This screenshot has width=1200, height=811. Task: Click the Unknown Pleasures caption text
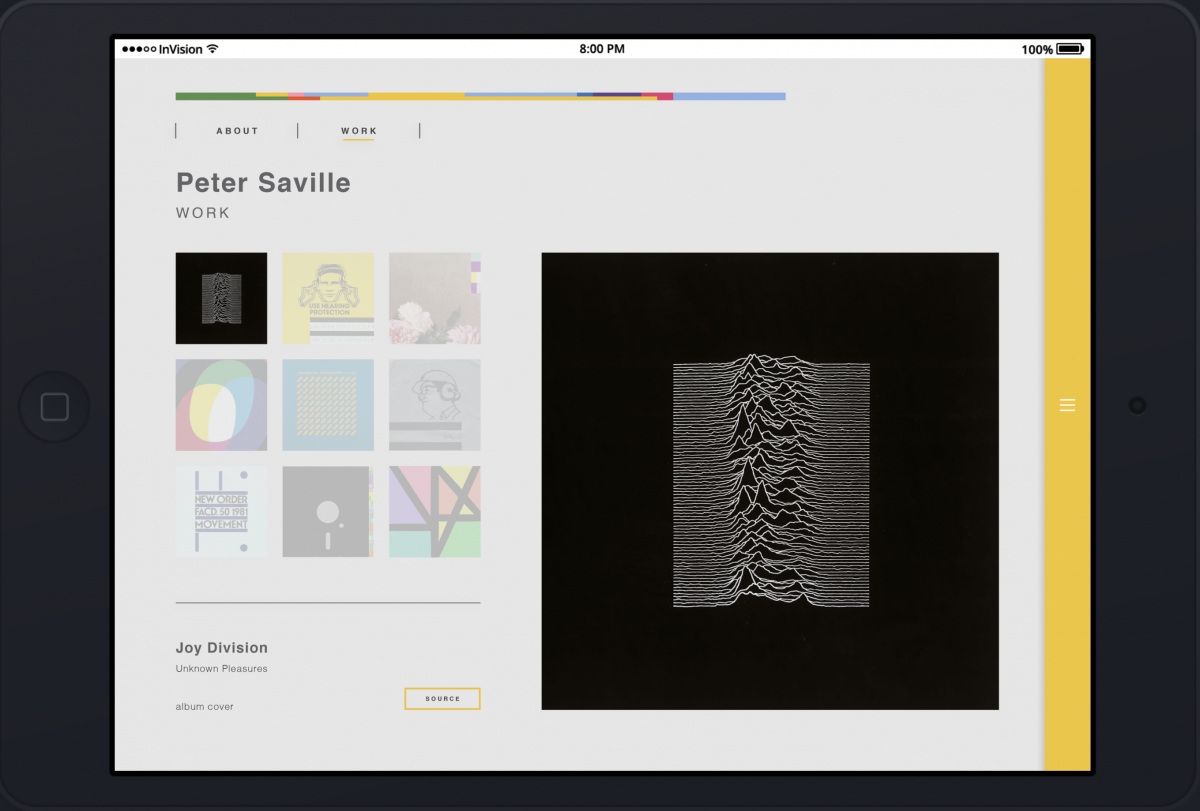(x=222, y=669)
